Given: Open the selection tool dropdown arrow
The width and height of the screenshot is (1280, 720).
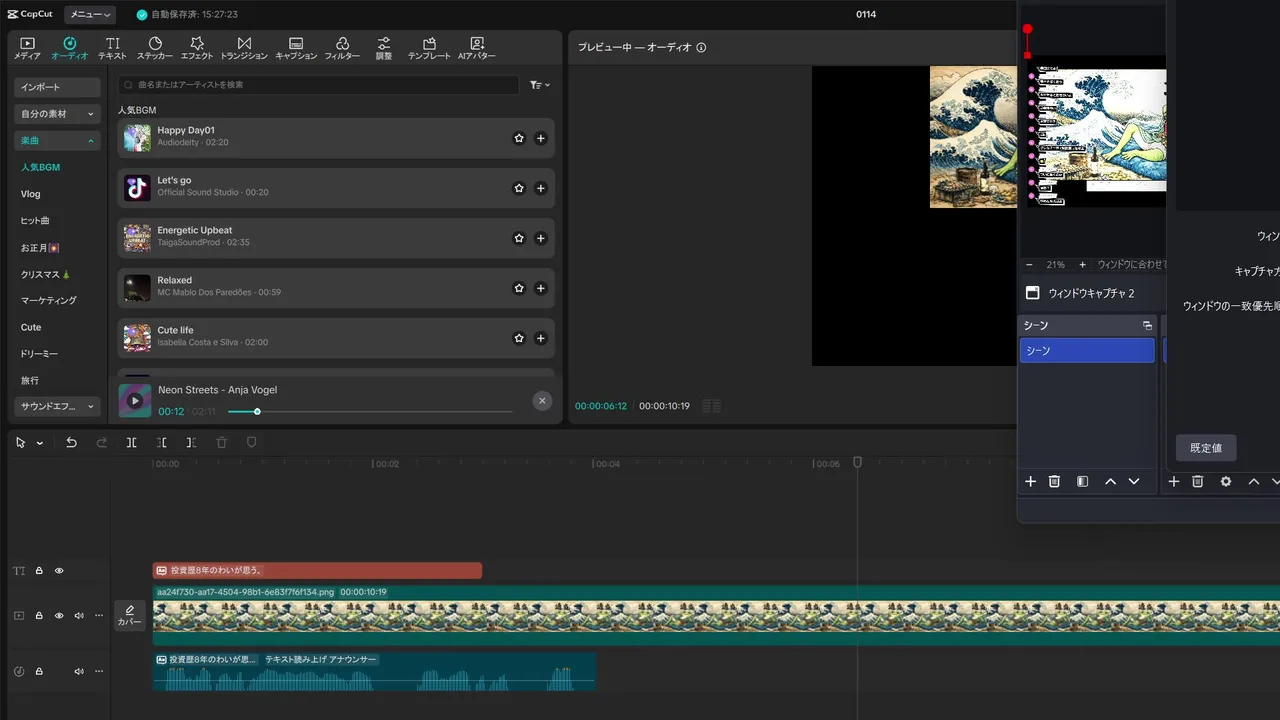Looking at the screenshot, I should pos(40,443).
